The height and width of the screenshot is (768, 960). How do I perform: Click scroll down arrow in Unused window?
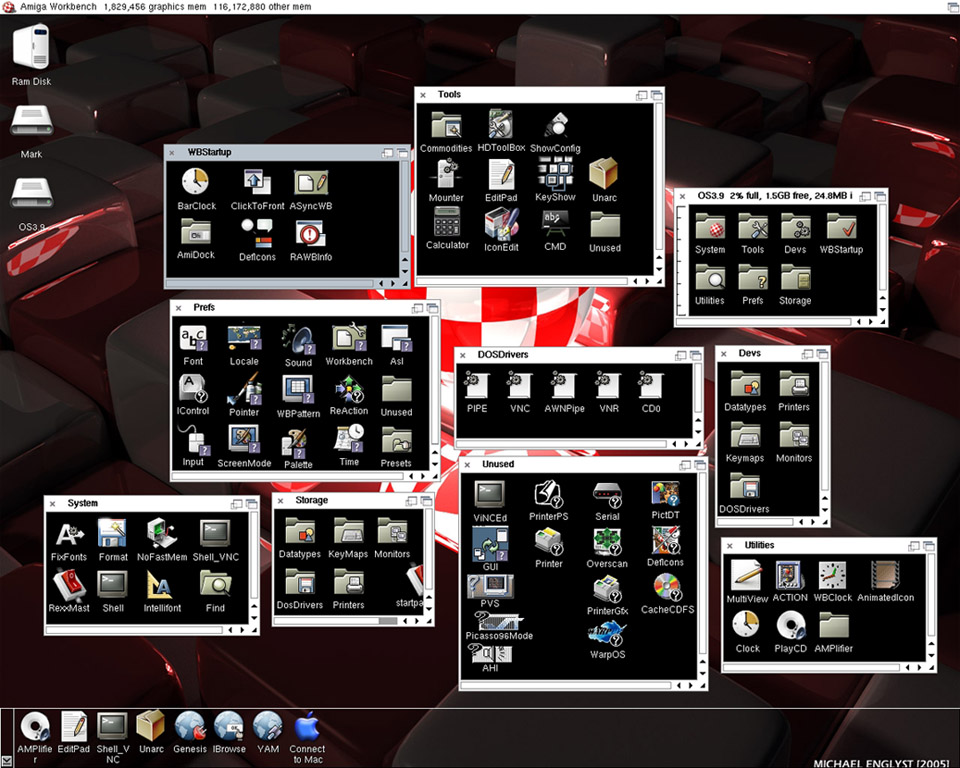[702, 674]
